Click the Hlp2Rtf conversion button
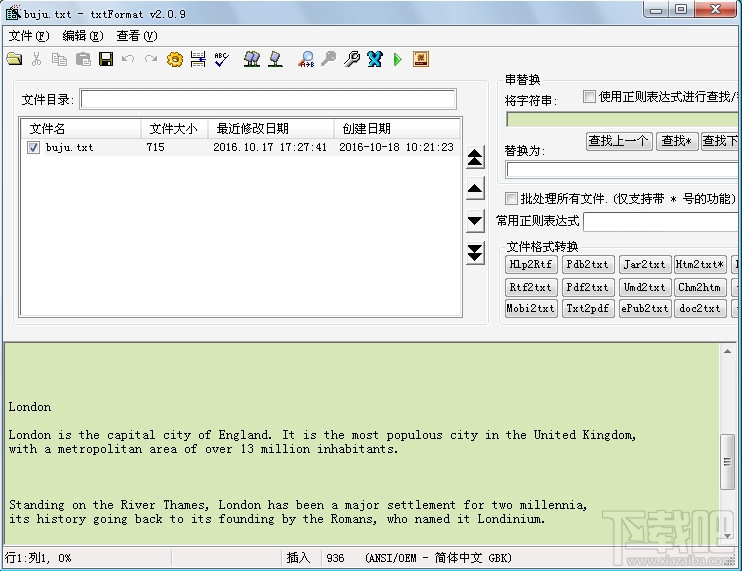 pos(530,264)
